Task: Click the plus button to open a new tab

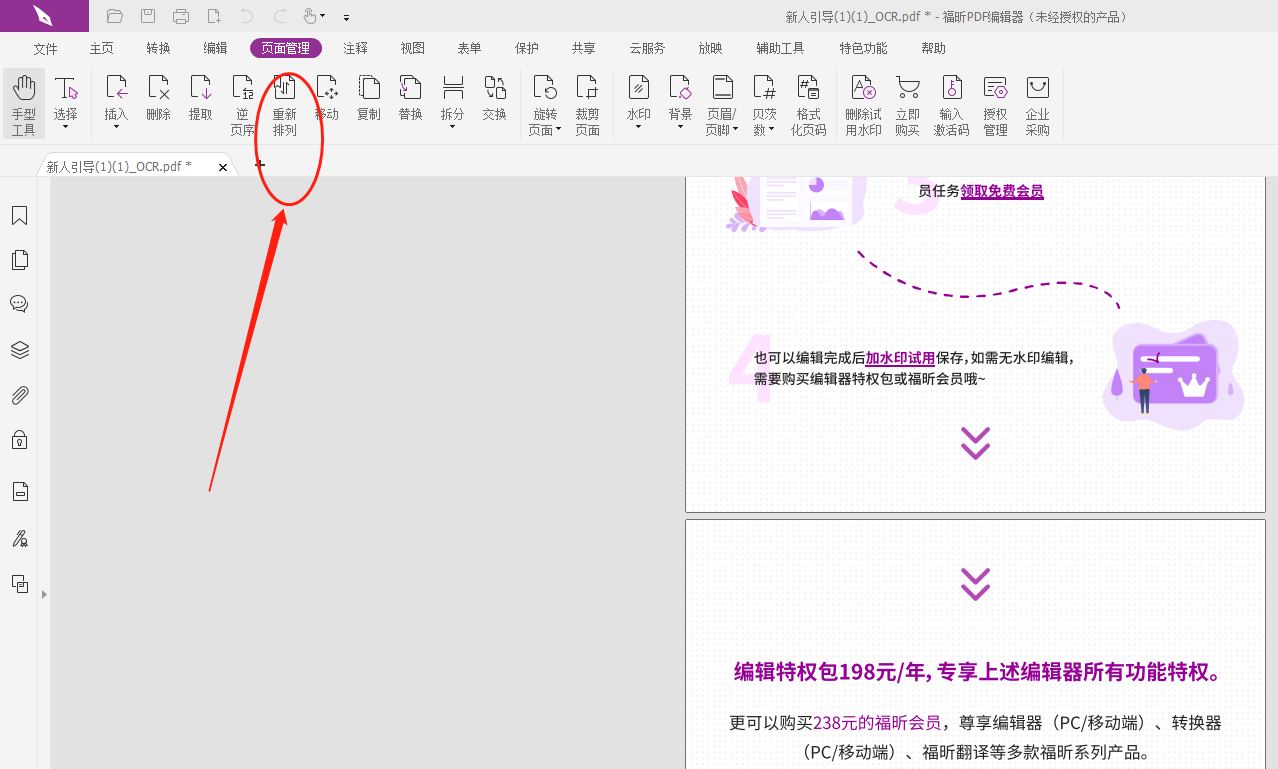Action: coord(259,165)
